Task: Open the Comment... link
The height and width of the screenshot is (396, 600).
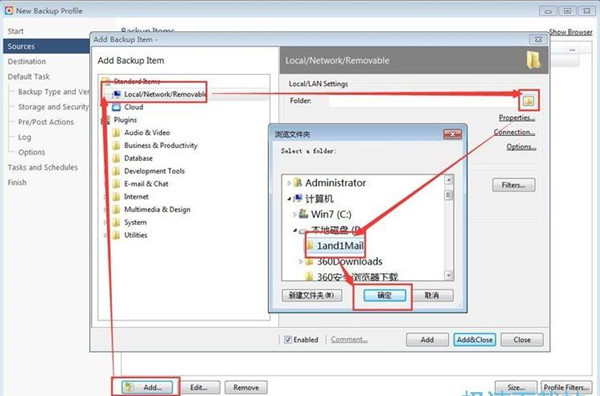Action: [349, 339]
